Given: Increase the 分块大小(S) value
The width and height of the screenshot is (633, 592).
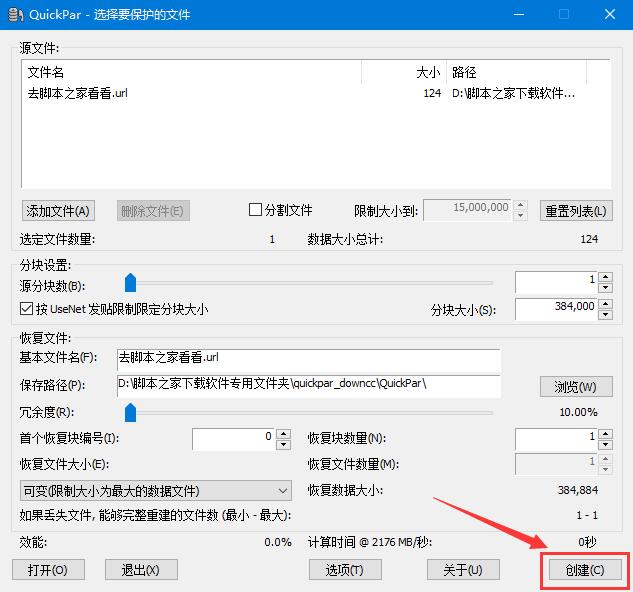Looking at the screenshot, I should pos(605,304).
